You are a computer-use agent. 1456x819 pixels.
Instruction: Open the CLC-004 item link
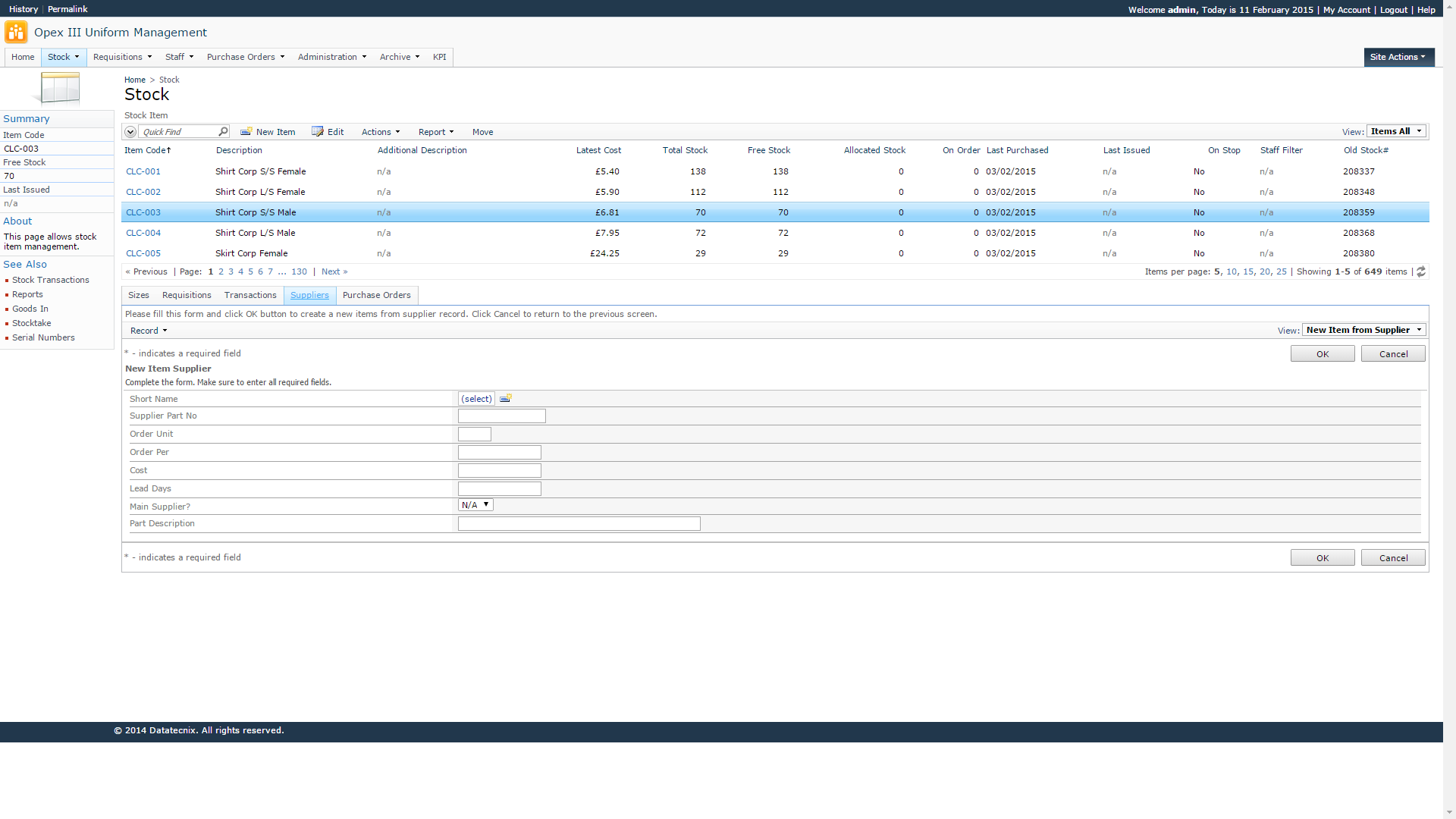click(x=143, y=233)
